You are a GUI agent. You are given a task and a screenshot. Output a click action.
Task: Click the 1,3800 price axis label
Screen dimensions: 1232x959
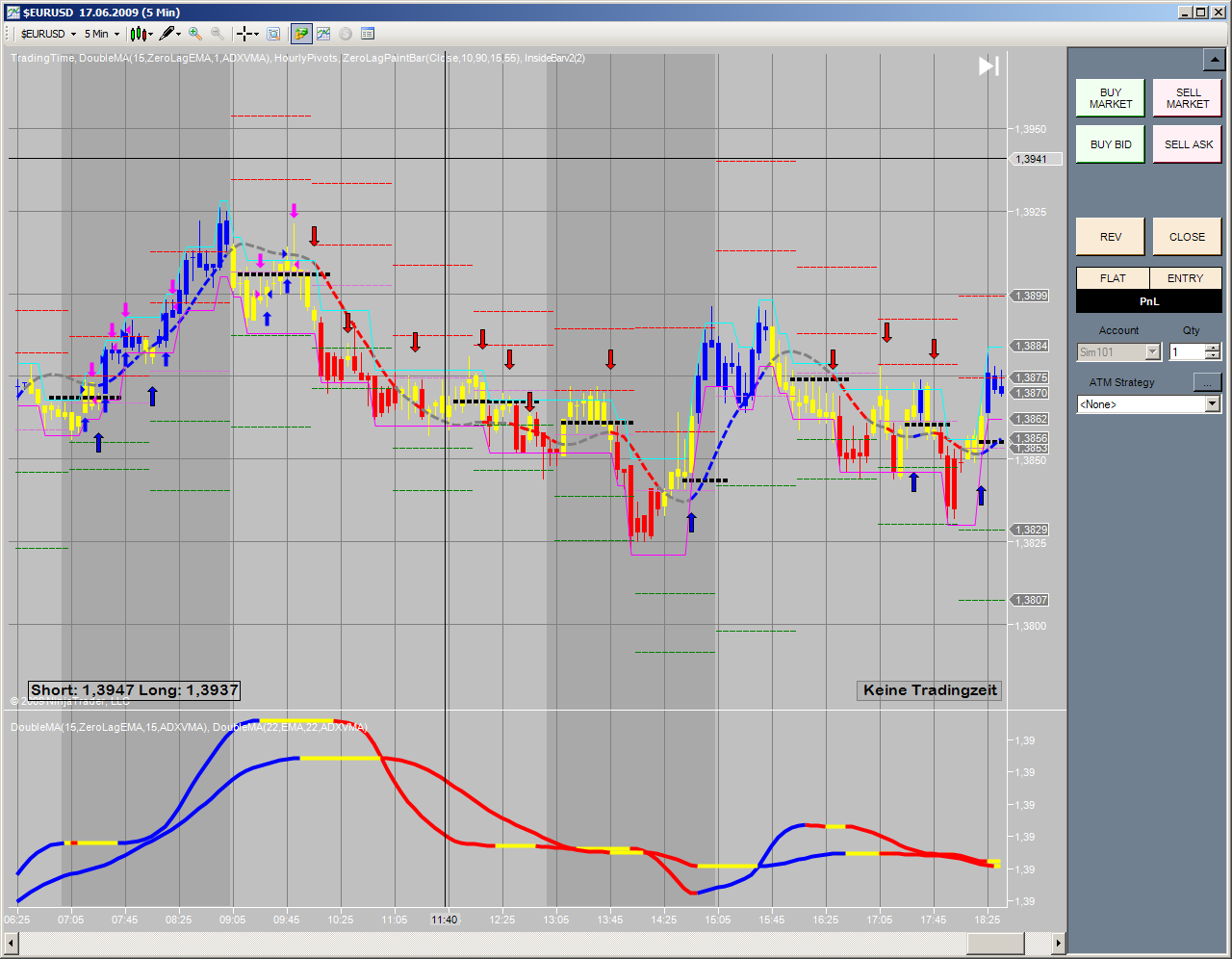pos(1033,626)
